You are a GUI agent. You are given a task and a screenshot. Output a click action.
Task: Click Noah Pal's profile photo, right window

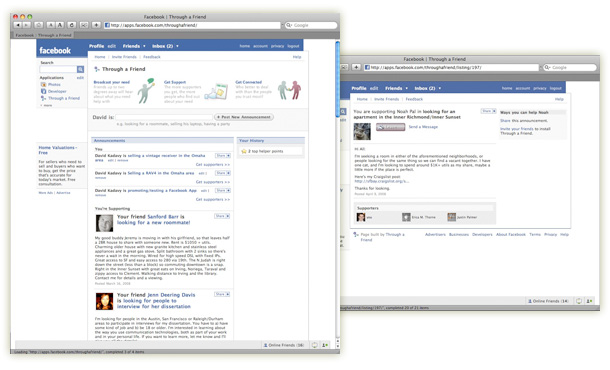click(x=362, y=132)
